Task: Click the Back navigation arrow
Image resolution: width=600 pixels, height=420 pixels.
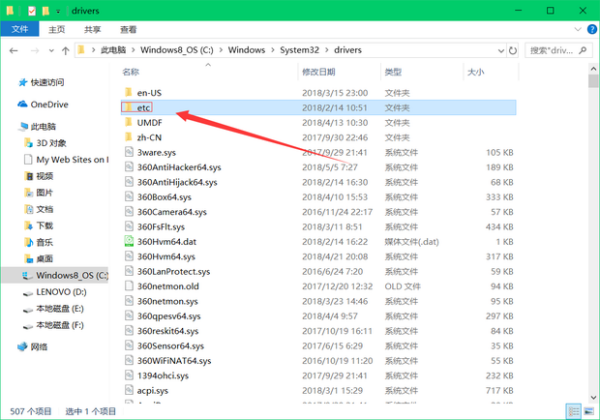Action: [x=11, y=49]
